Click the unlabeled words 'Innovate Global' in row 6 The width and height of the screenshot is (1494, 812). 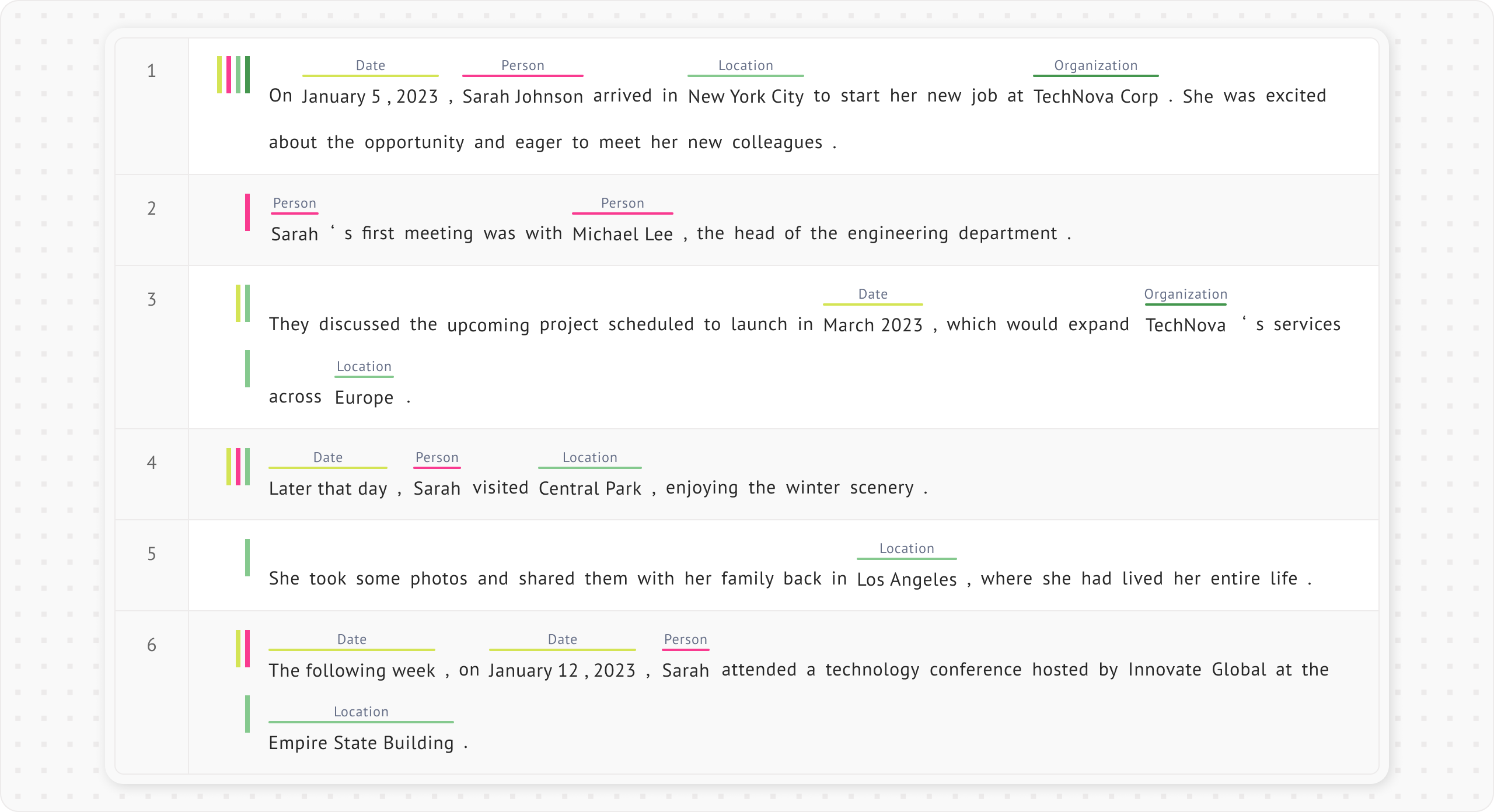(1196, 670)
